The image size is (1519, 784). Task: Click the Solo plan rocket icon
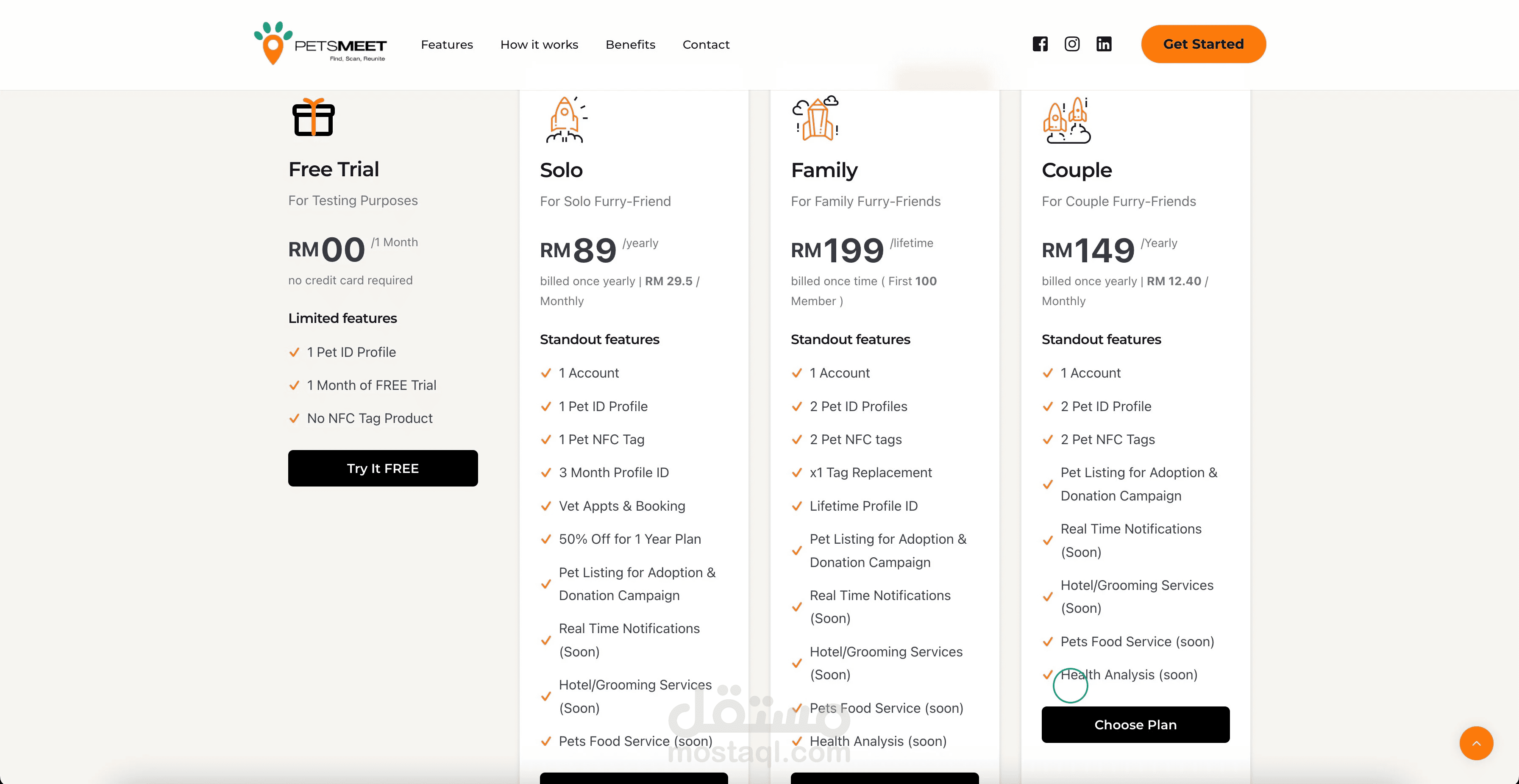tap(566, 120)
